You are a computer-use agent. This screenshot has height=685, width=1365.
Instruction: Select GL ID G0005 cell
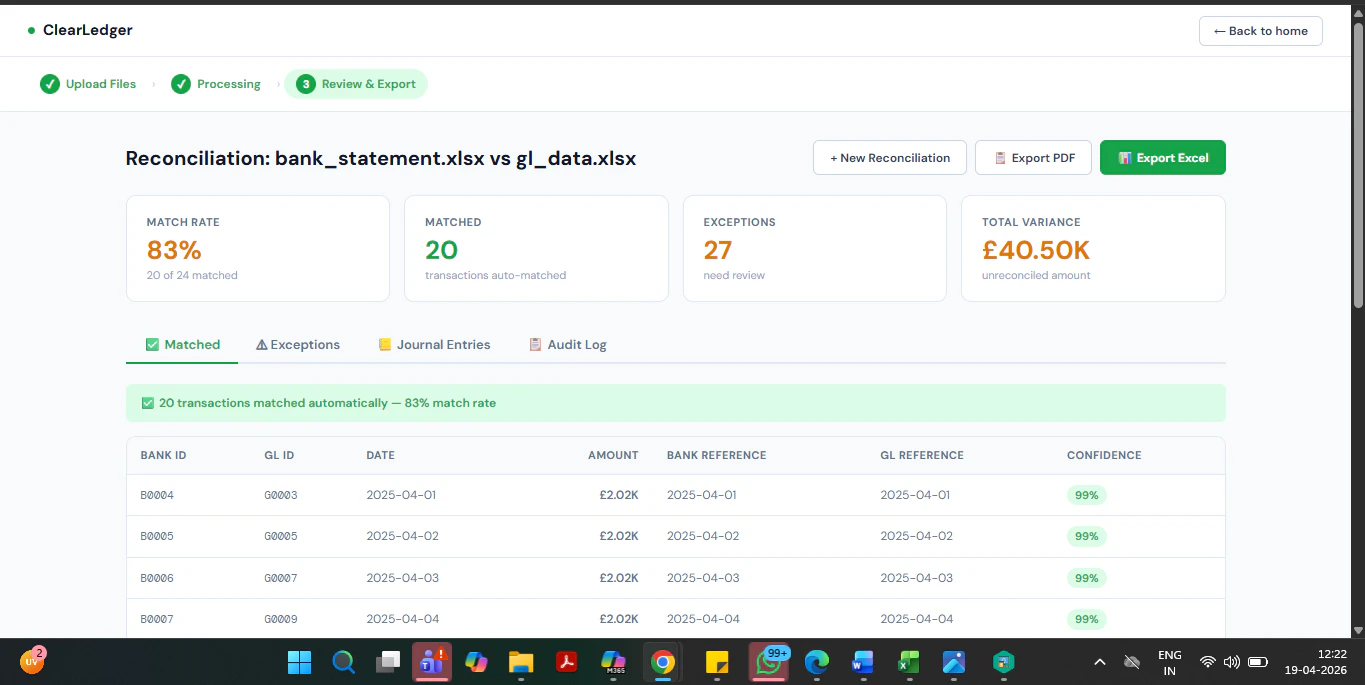(281, 536)
